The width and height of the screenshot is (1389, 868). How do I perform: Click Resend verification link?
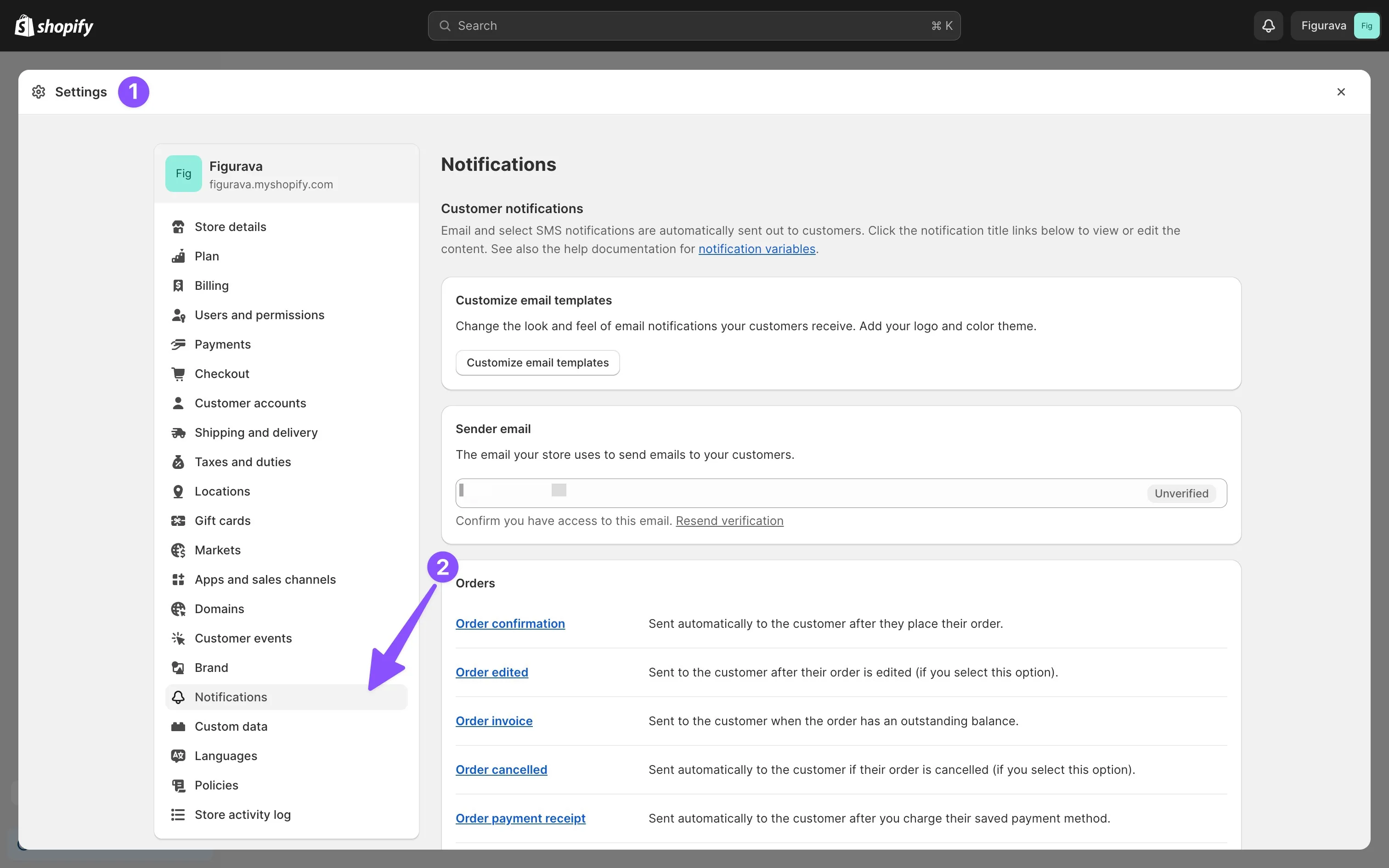point(729,521)
